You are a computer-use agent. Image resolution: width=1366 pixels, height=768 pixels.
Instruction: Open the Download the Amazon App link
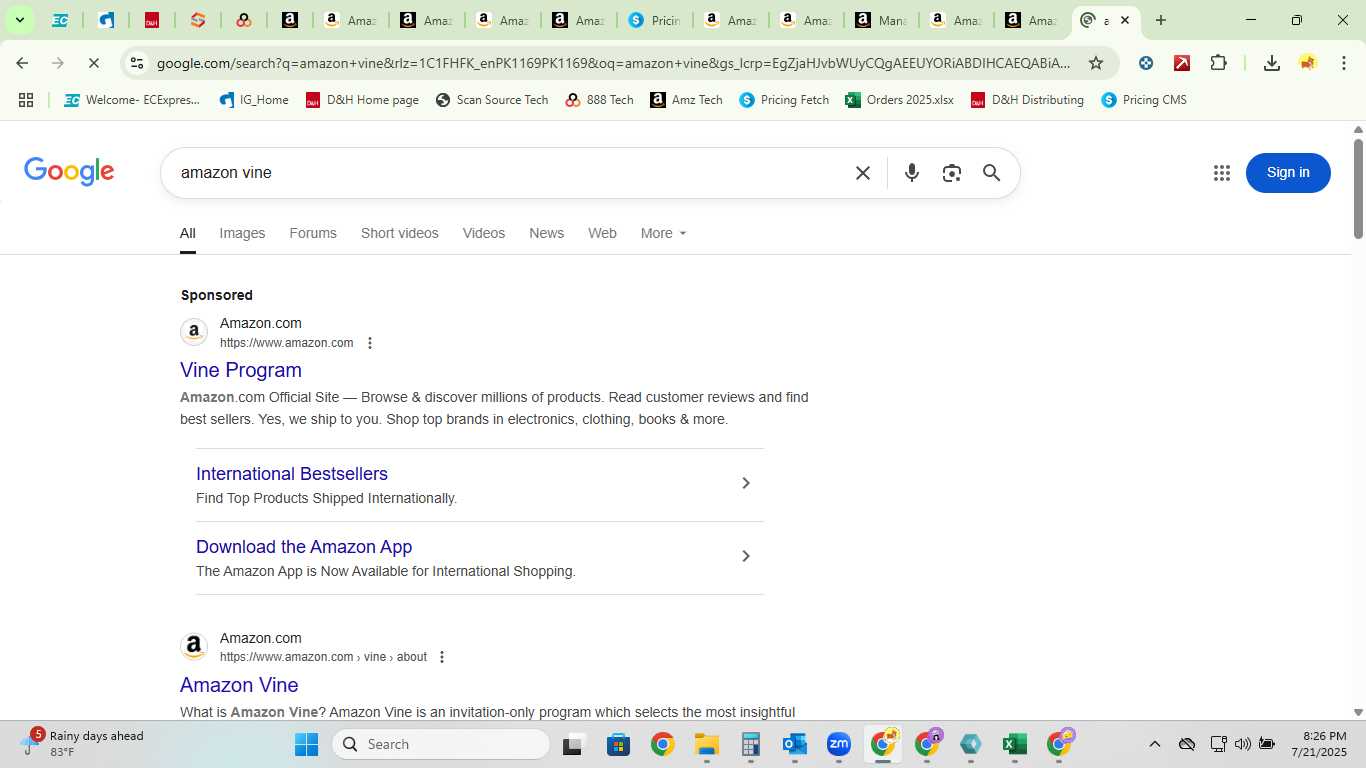[x=304, y=547]
